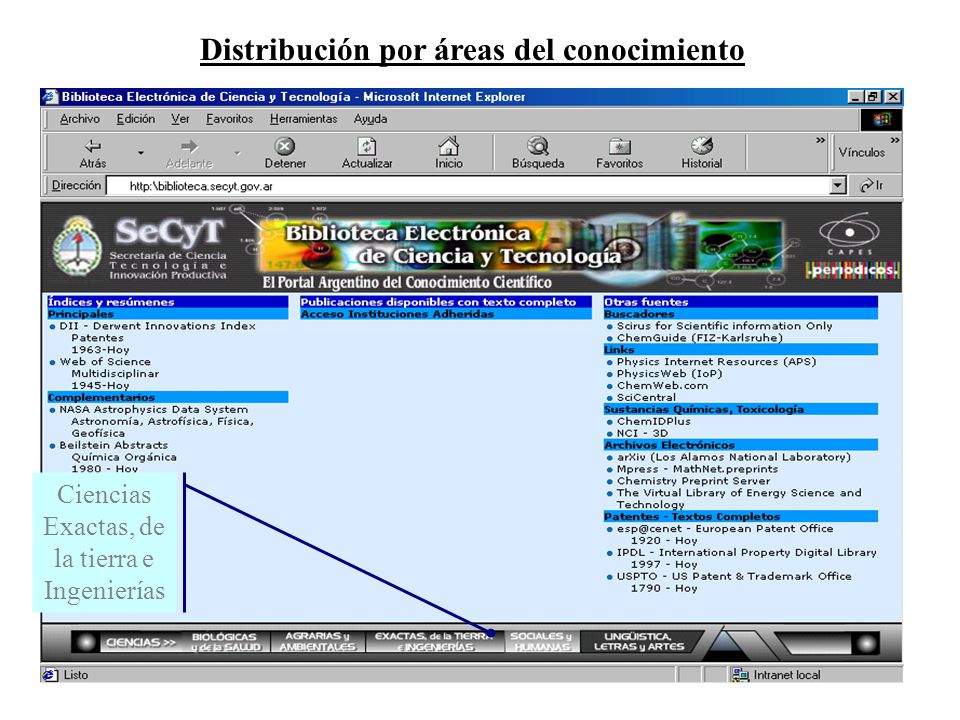Screen dimensions: 960x720
Task: Refresh the page with Actualizar
Action: (367, 152)
